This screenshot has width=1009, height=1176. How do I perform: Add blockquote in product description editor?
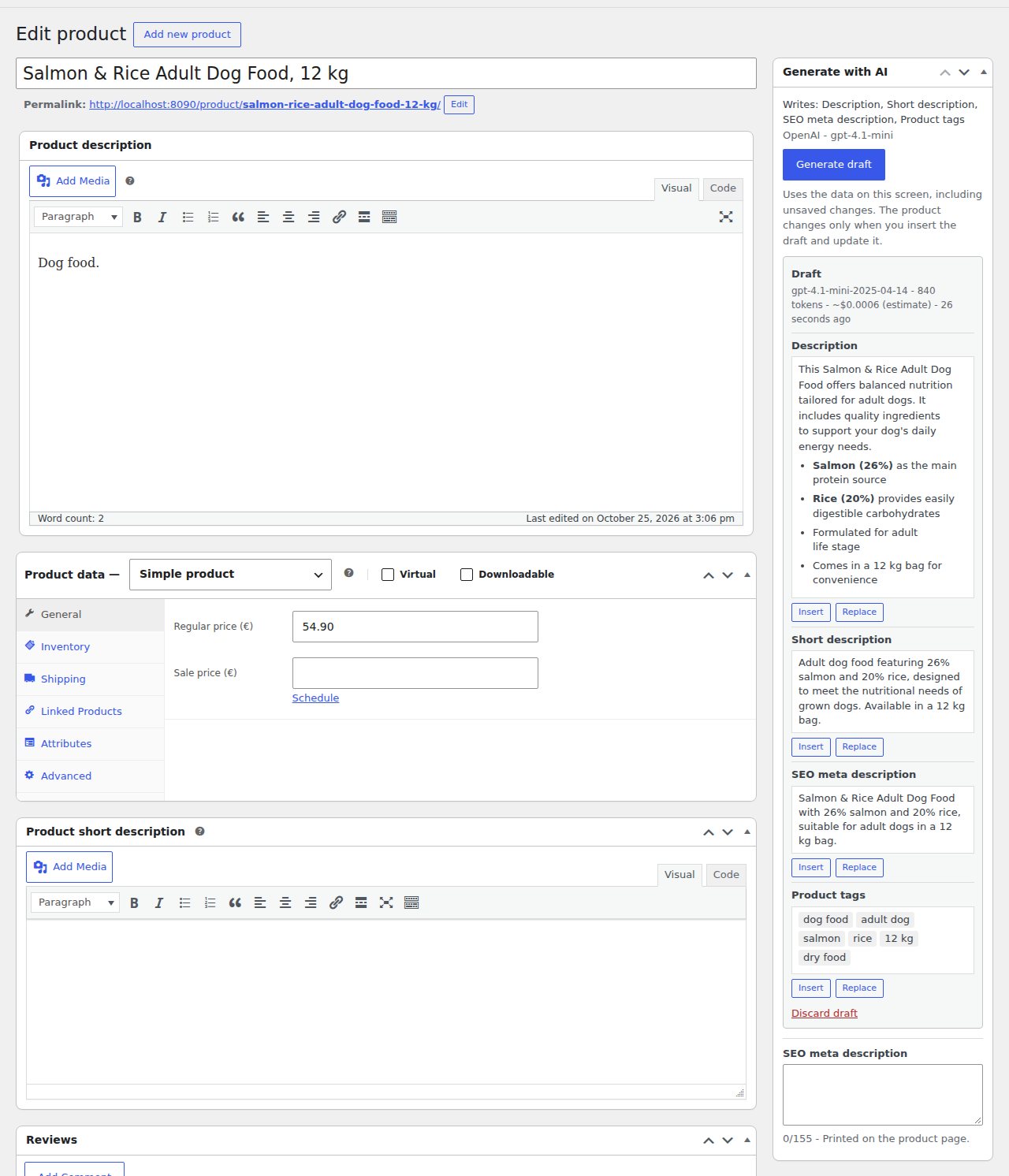pos(238,217)
